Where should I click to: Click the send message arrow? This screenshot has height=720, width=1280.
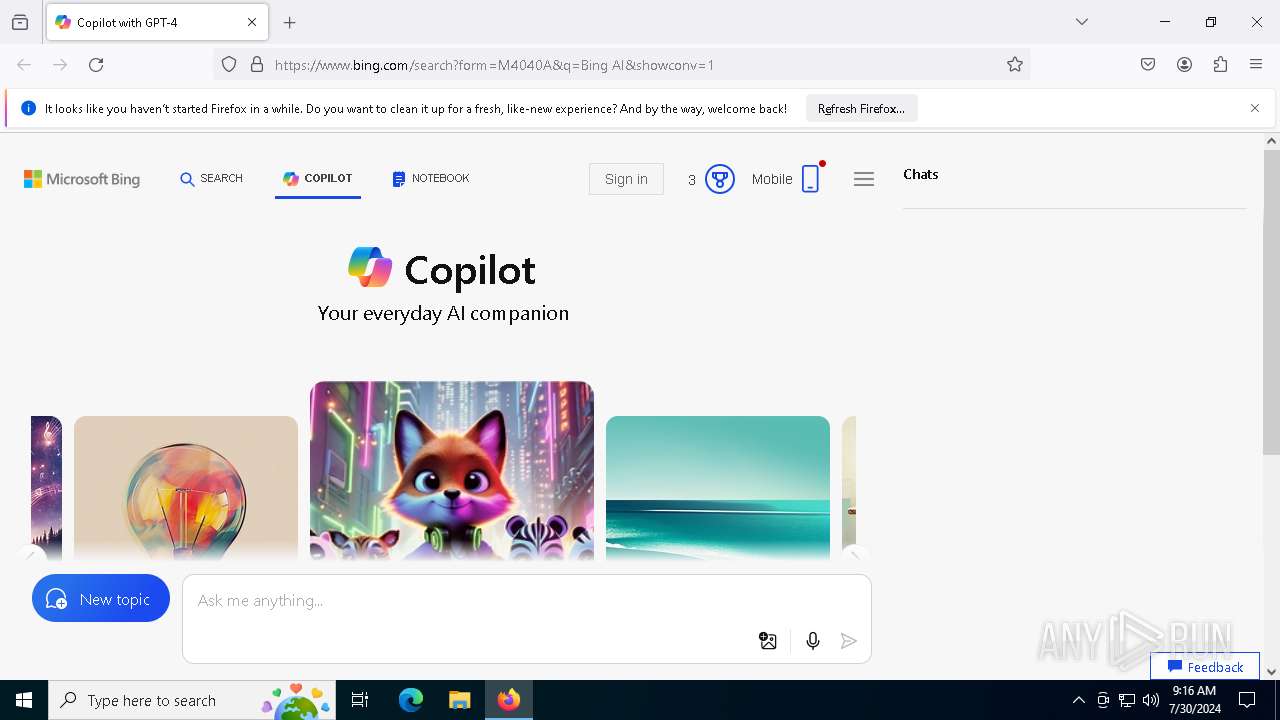click(x=849, y=641)
